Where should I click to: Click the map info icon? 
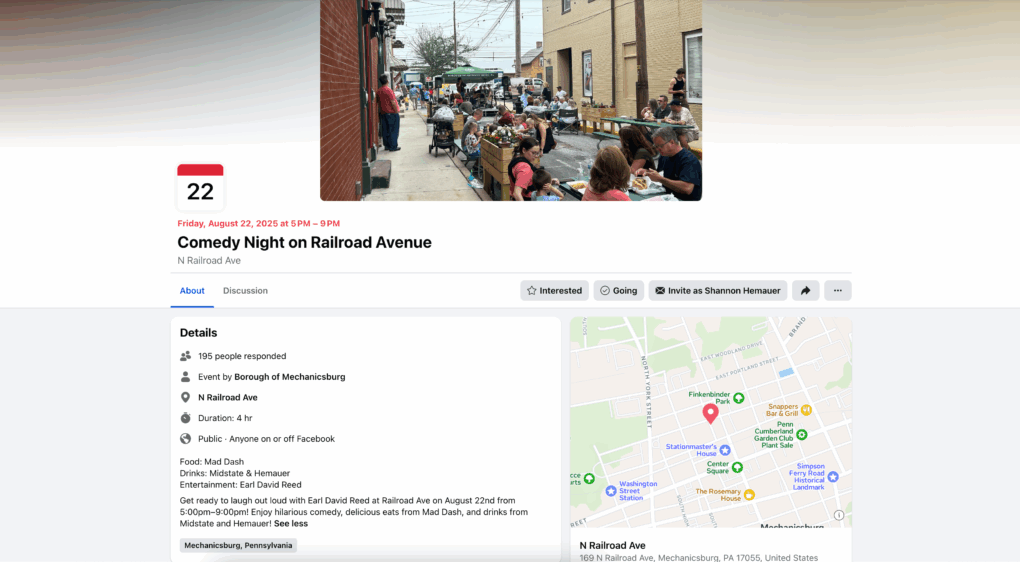[839, 515]
